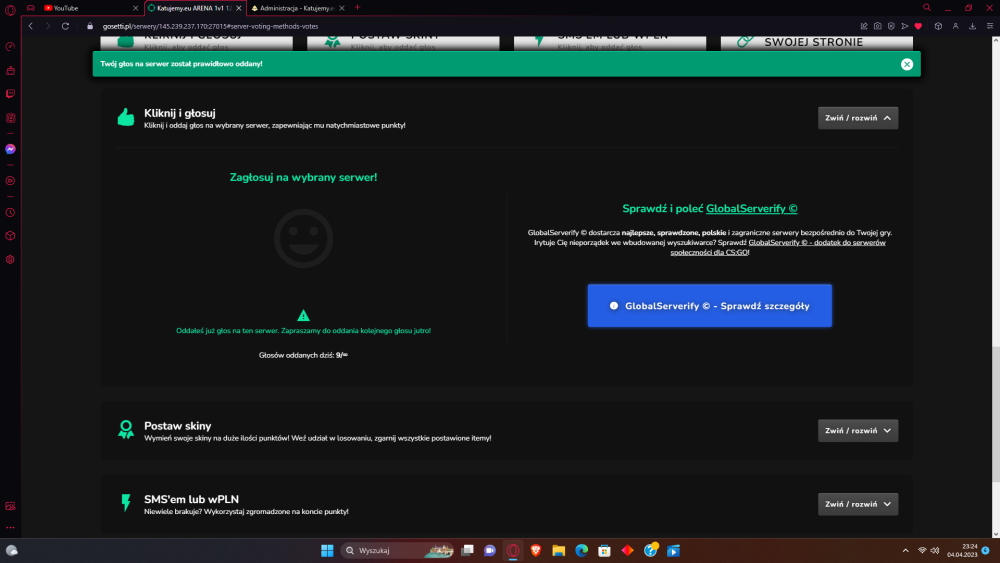This screenshot has width=1000, height=563.
Task: Open the GlobalServerify © heading link
Action: (751, 208)
